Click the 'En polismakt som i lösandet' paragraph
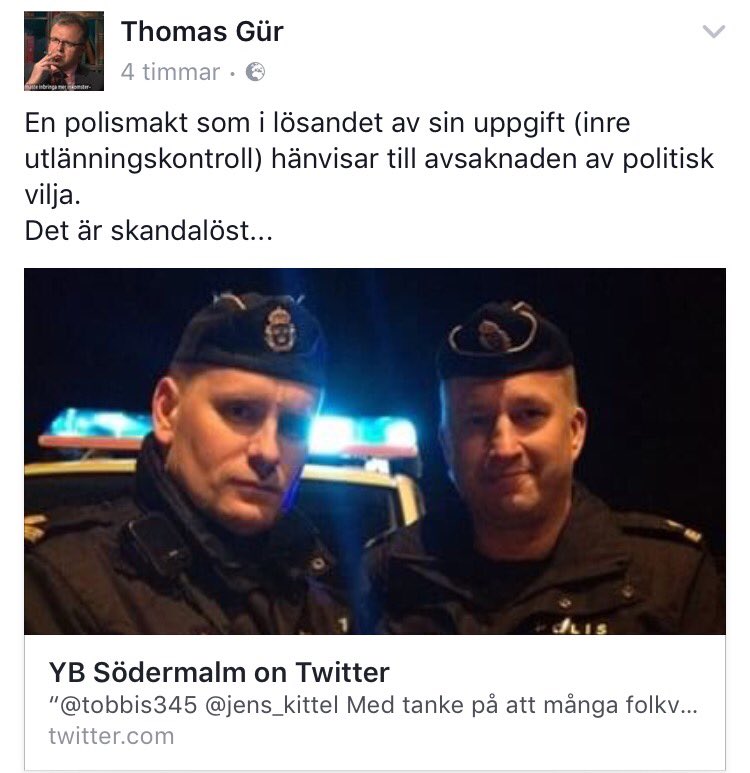This screenshot has height=773, width=750. point(369,158)
